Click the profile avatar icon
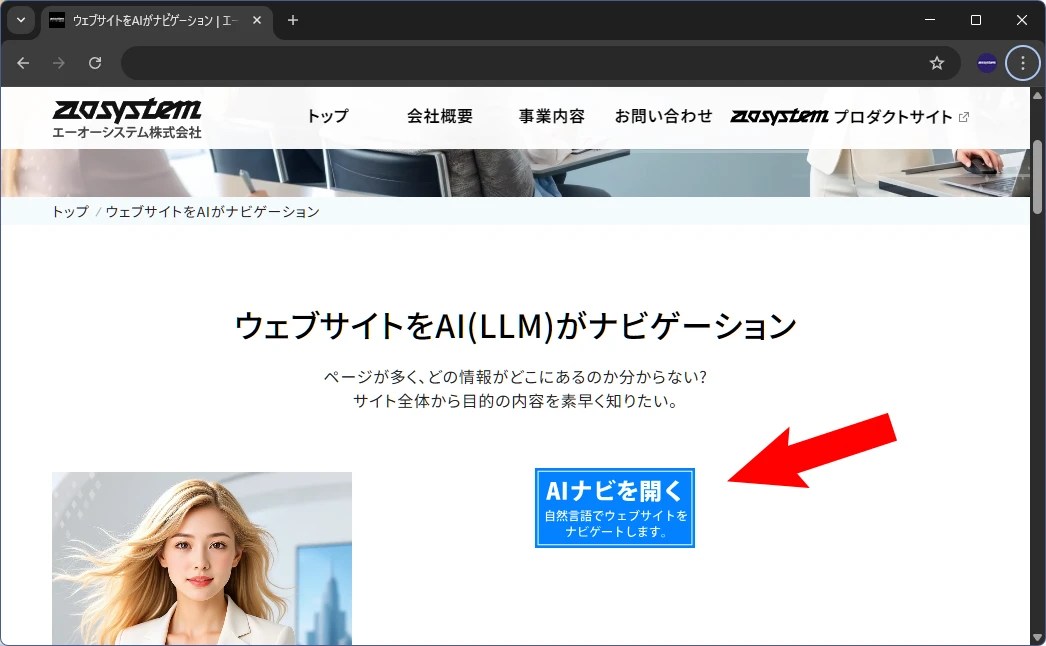1046x646 pixels. (987, 63)
